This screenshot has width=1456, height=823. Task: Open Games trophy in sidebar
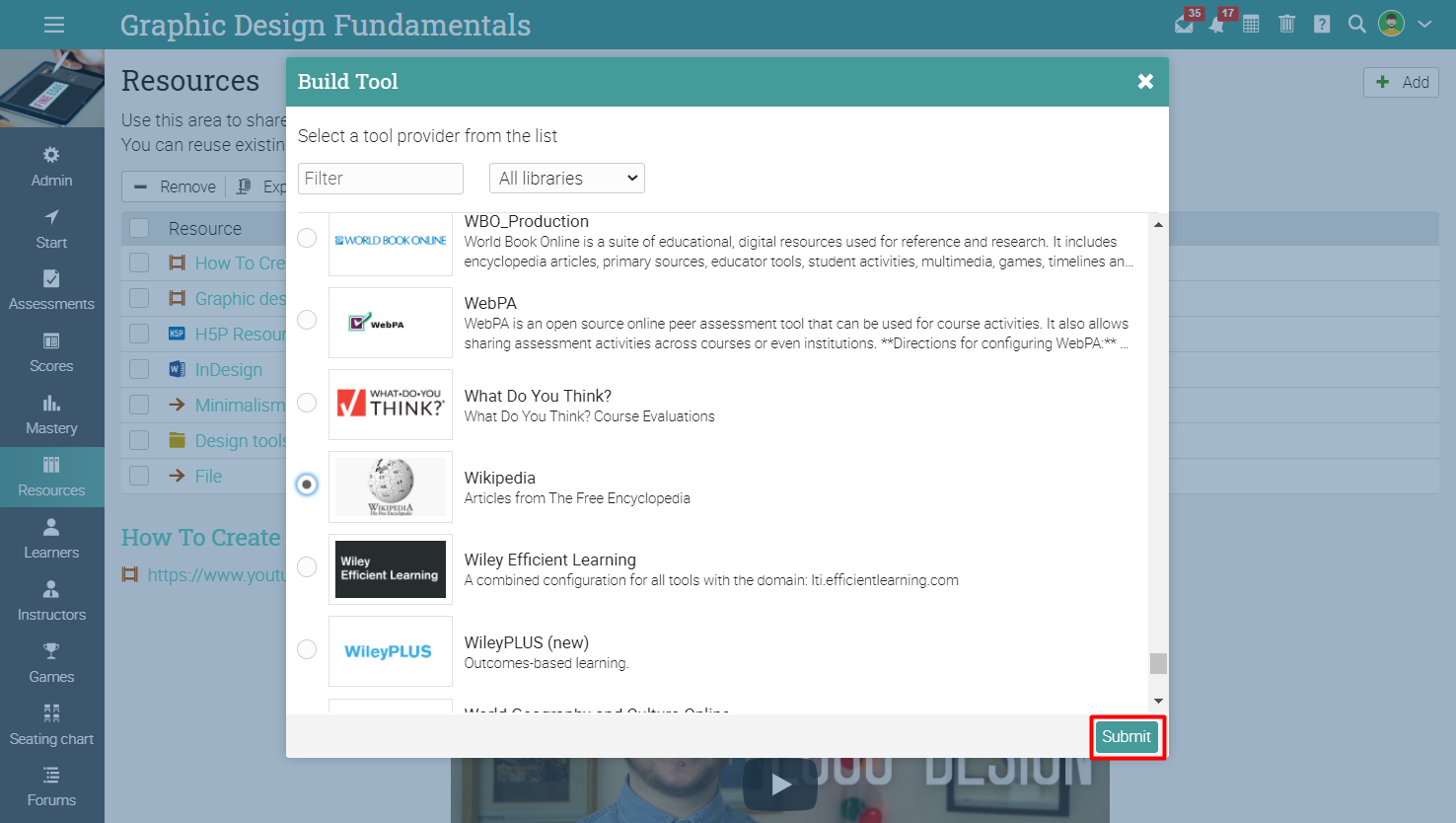pos(51,663)
